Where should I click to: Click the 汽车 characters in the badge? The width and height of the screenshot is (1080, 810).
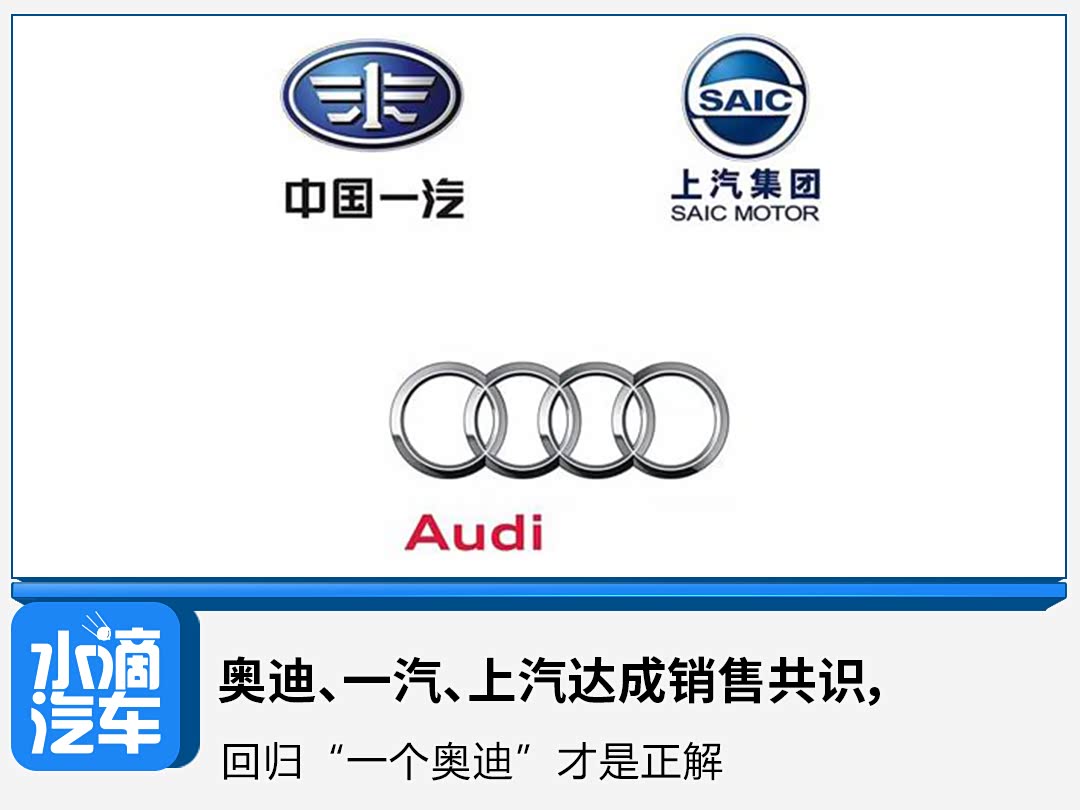tap(96, 723)
